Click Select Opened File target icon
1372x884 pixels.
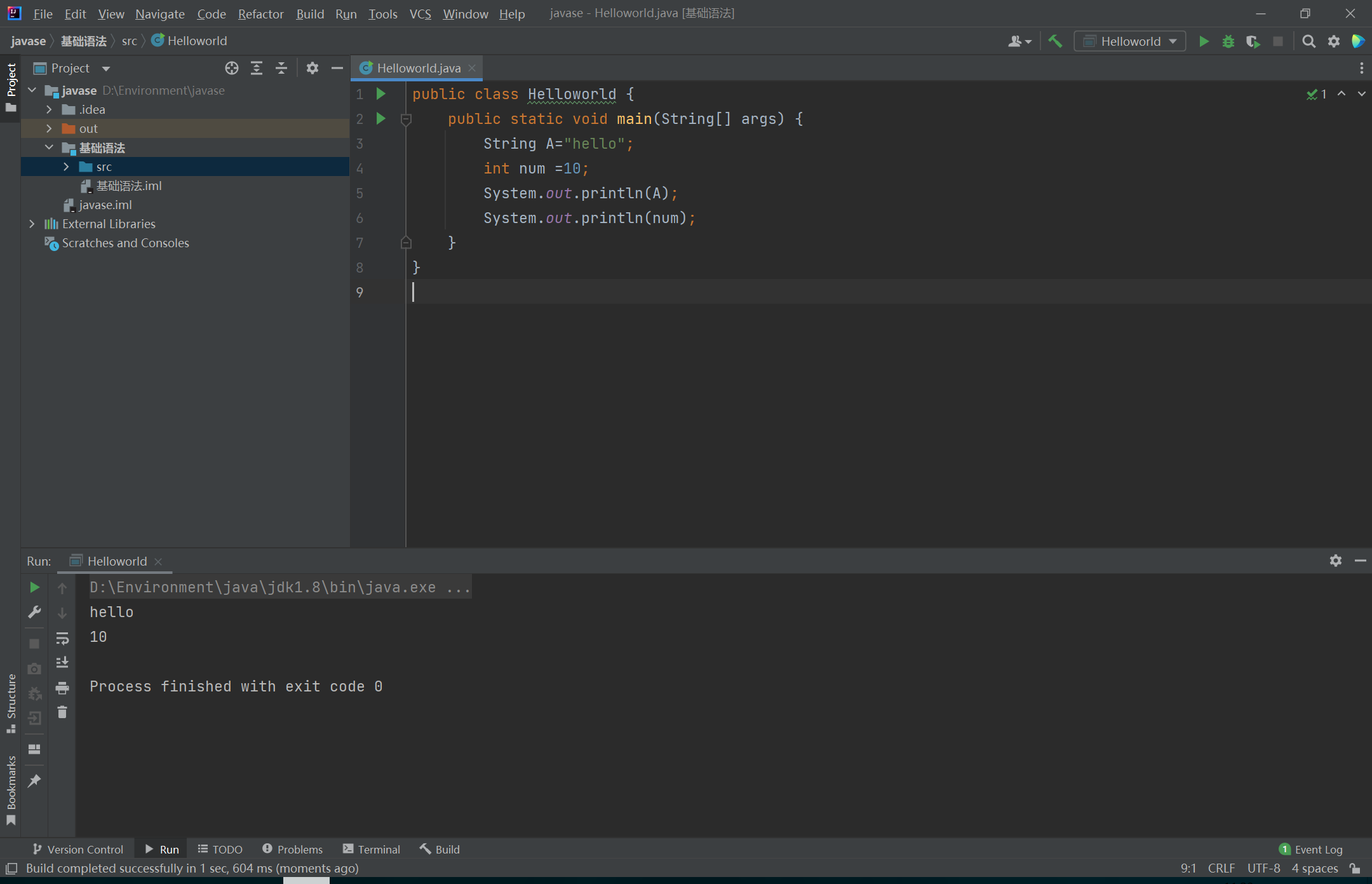pyautogui.click(x=232, y=68)
